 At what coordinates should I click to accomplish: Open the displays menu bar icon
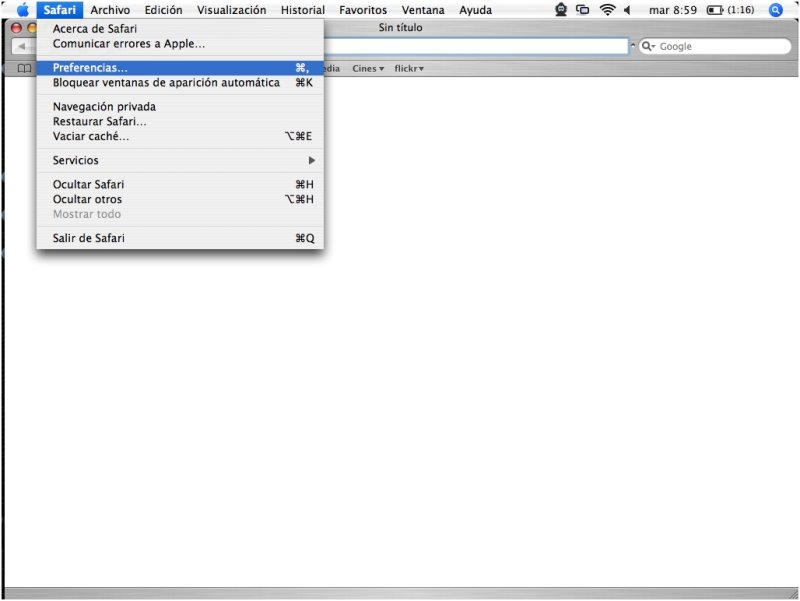point(583,10)
